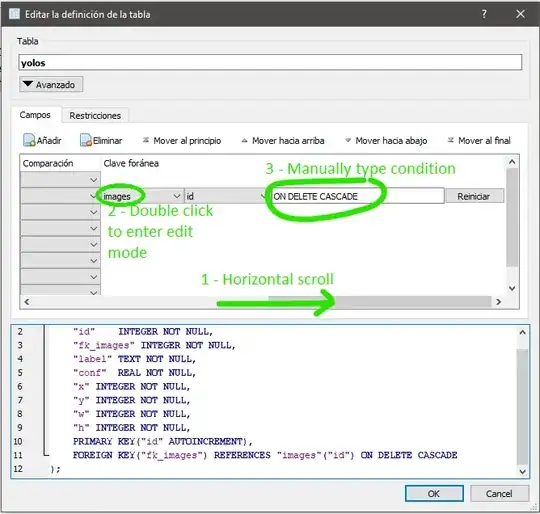Click Mover hacia abajo icon

[x=348, y=140]
